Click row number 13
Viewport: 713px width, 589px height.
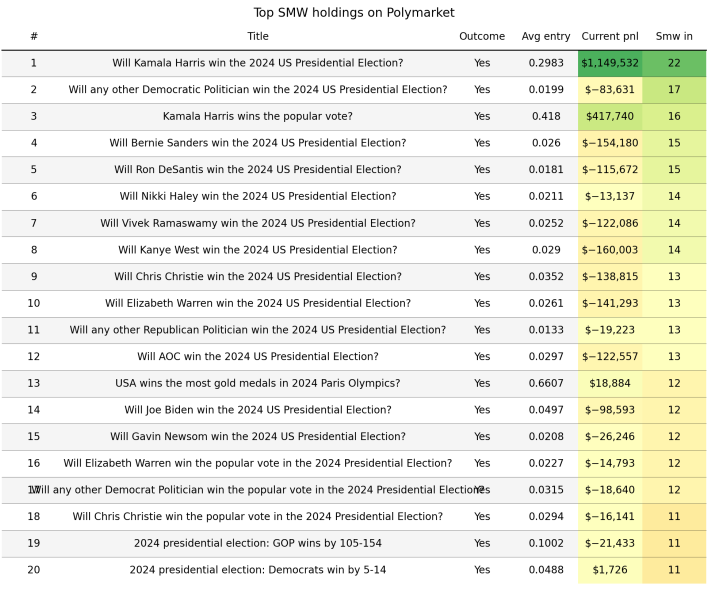click(x=34, y=383)
